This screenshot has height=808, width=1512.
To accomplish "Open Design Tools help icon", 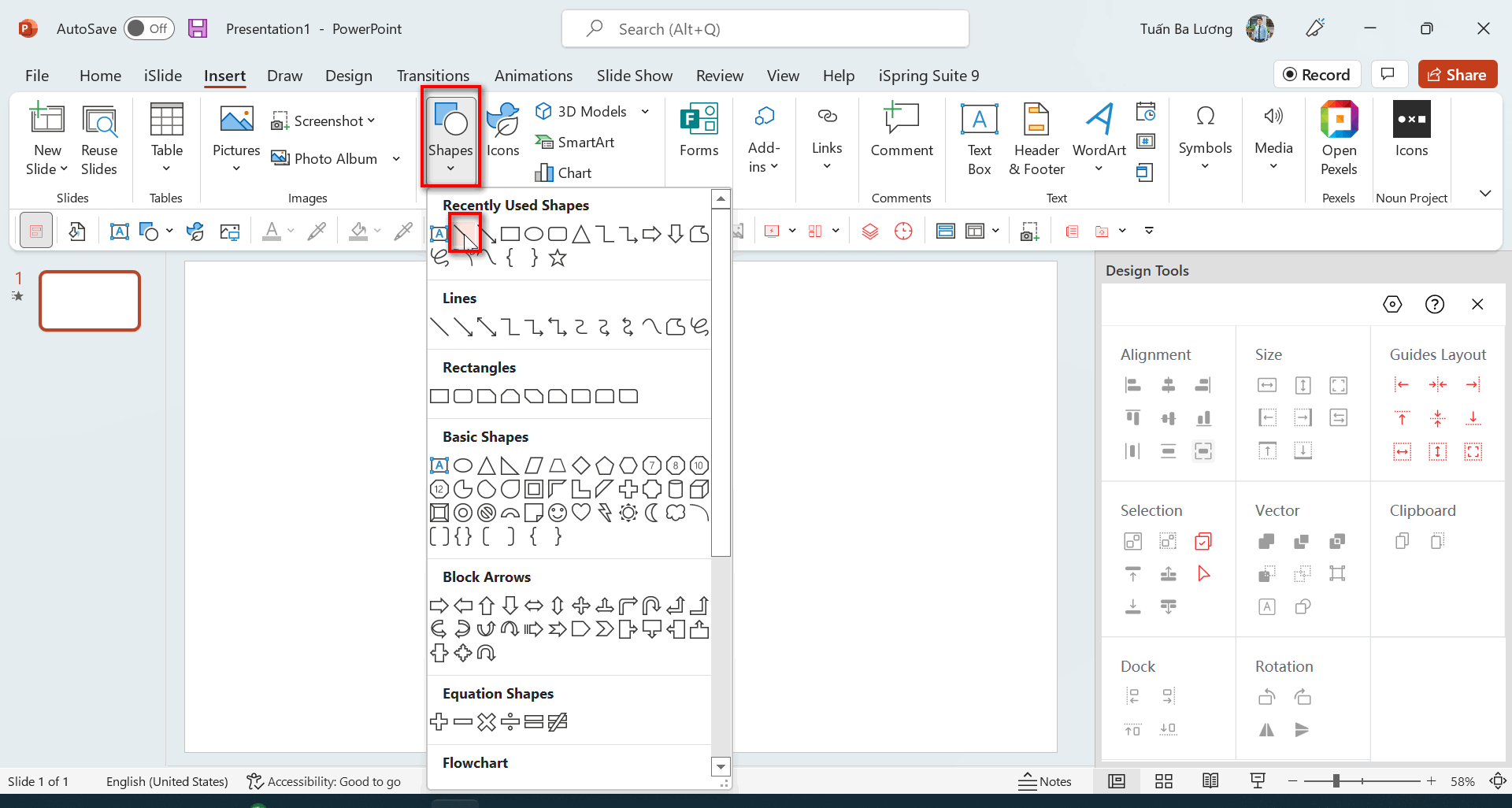I will [1435, 304].
